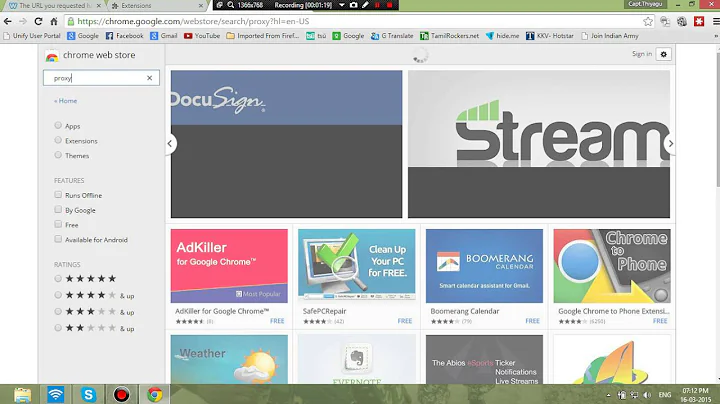Image resolution: width=720 pixels, height=404 pixels.
Task: Bookmark this page with star icon
Action: (x=648, y=21)
